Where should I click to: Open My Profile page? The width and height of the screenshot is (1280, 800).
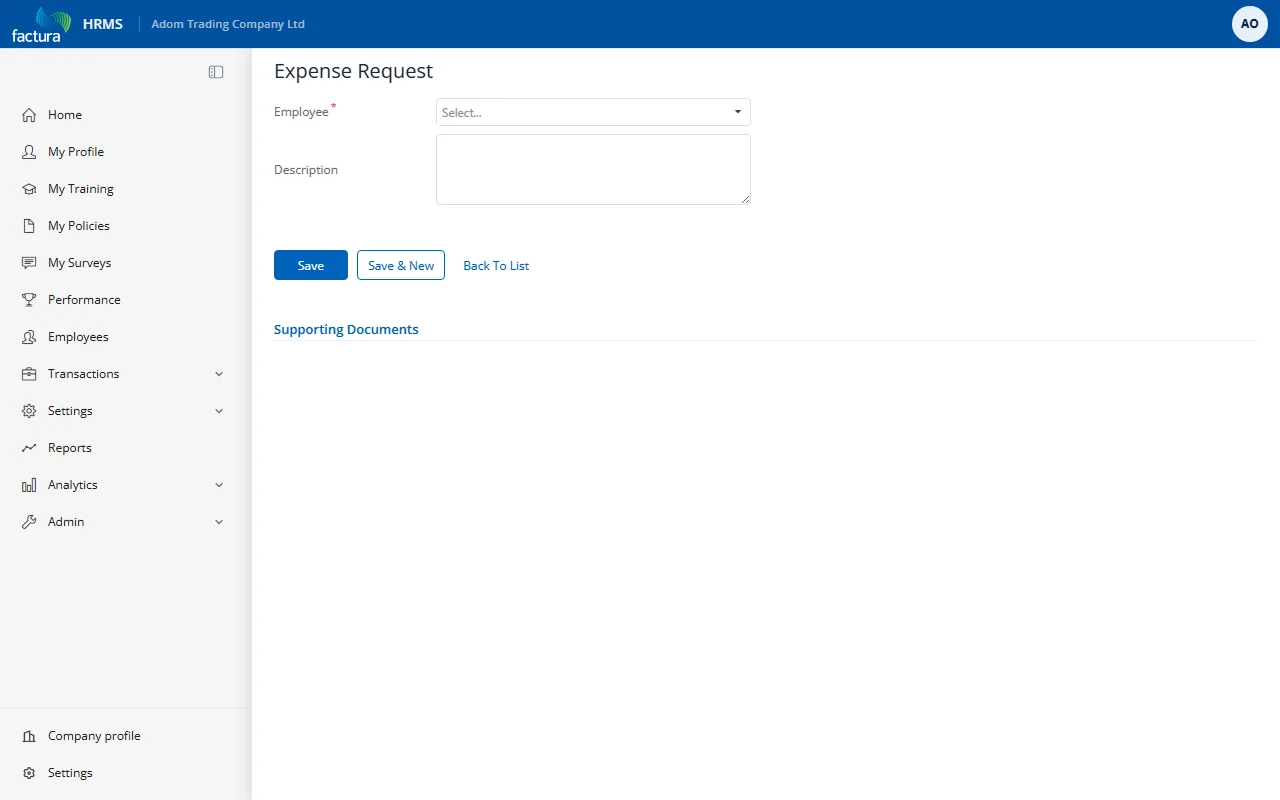(76, 152)
